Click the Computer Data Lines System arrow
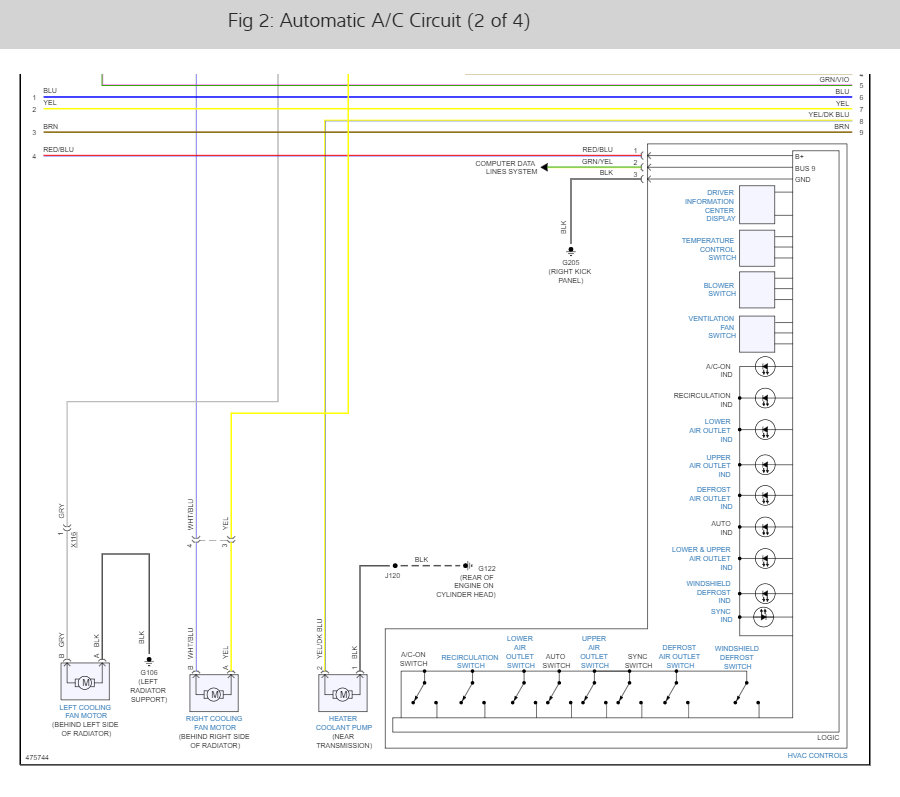 click(545, 168)
